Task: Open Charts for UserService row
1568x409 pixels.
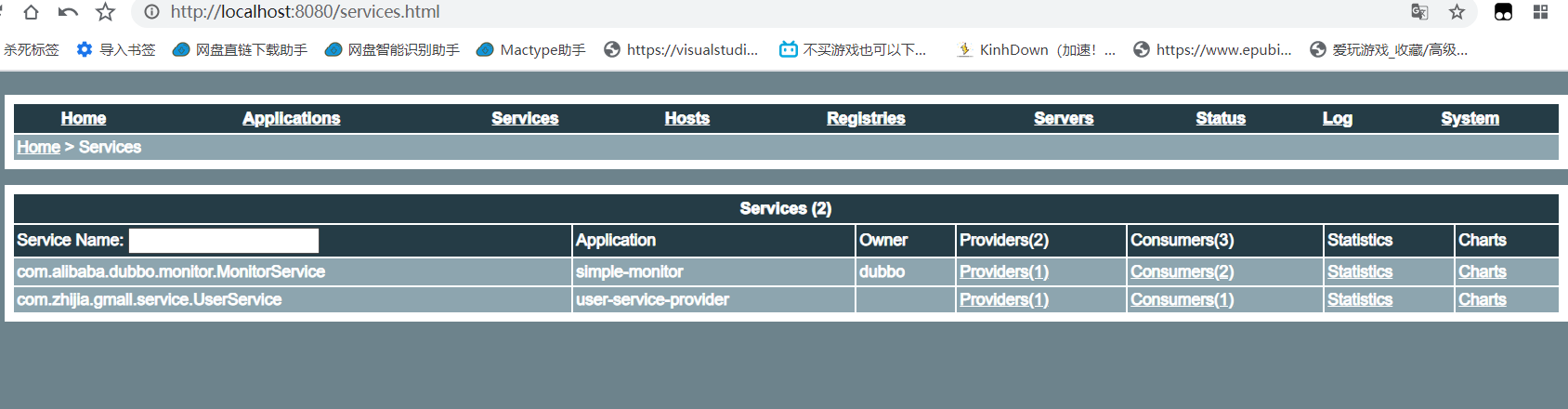Action: point(1483,299)
